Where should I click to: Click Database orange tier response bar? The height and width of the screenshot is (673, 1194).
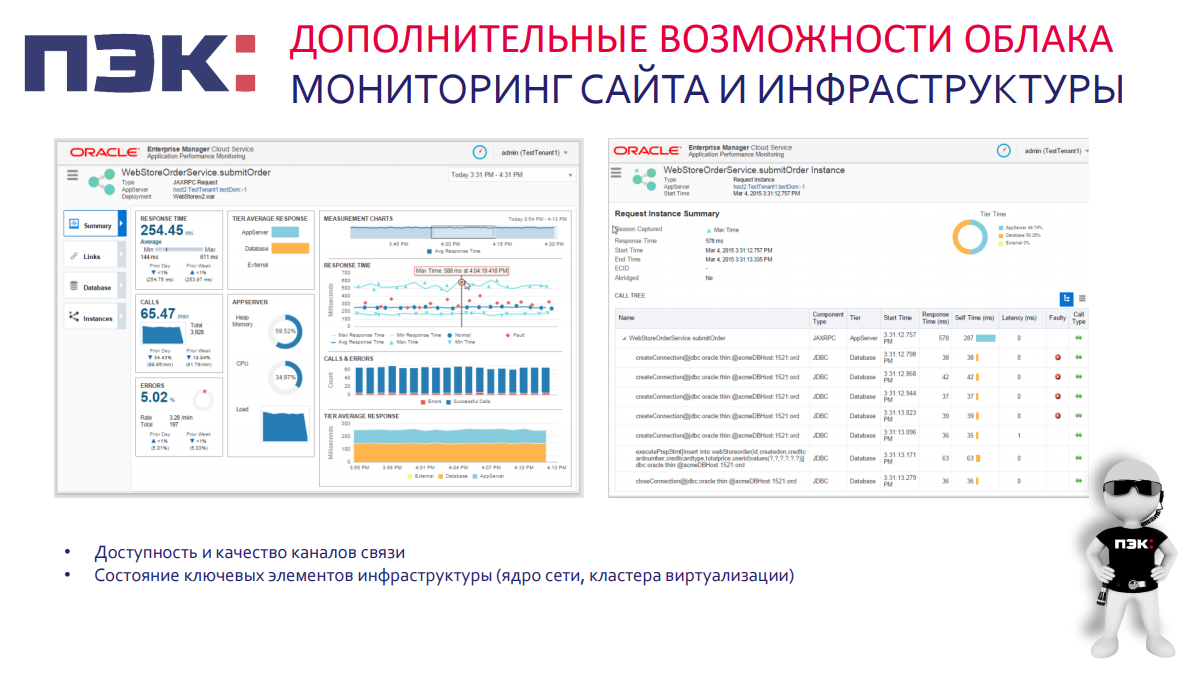[x=290, y=248]
